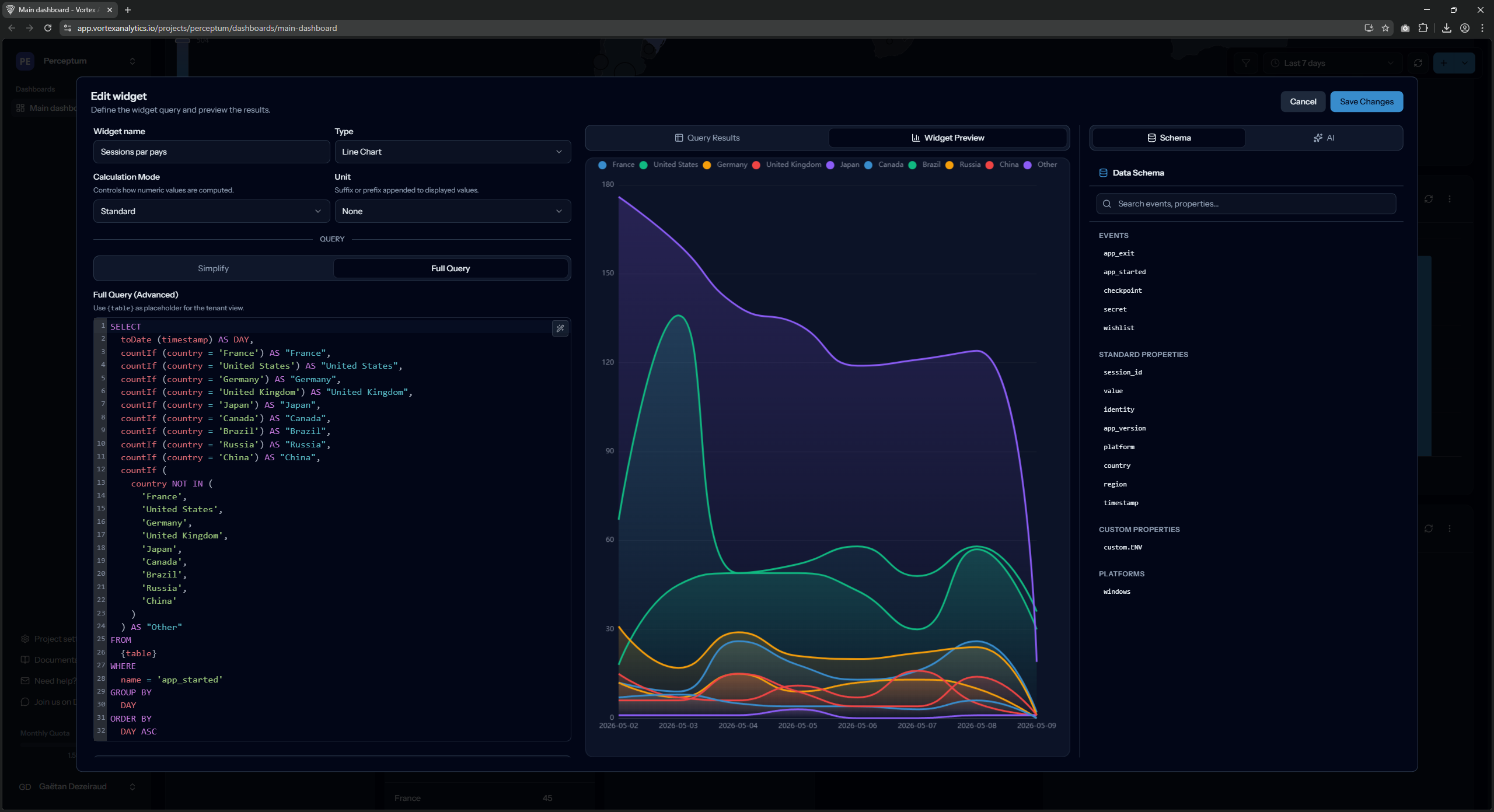Toggle China series in legend

[x=1002, y=164]
